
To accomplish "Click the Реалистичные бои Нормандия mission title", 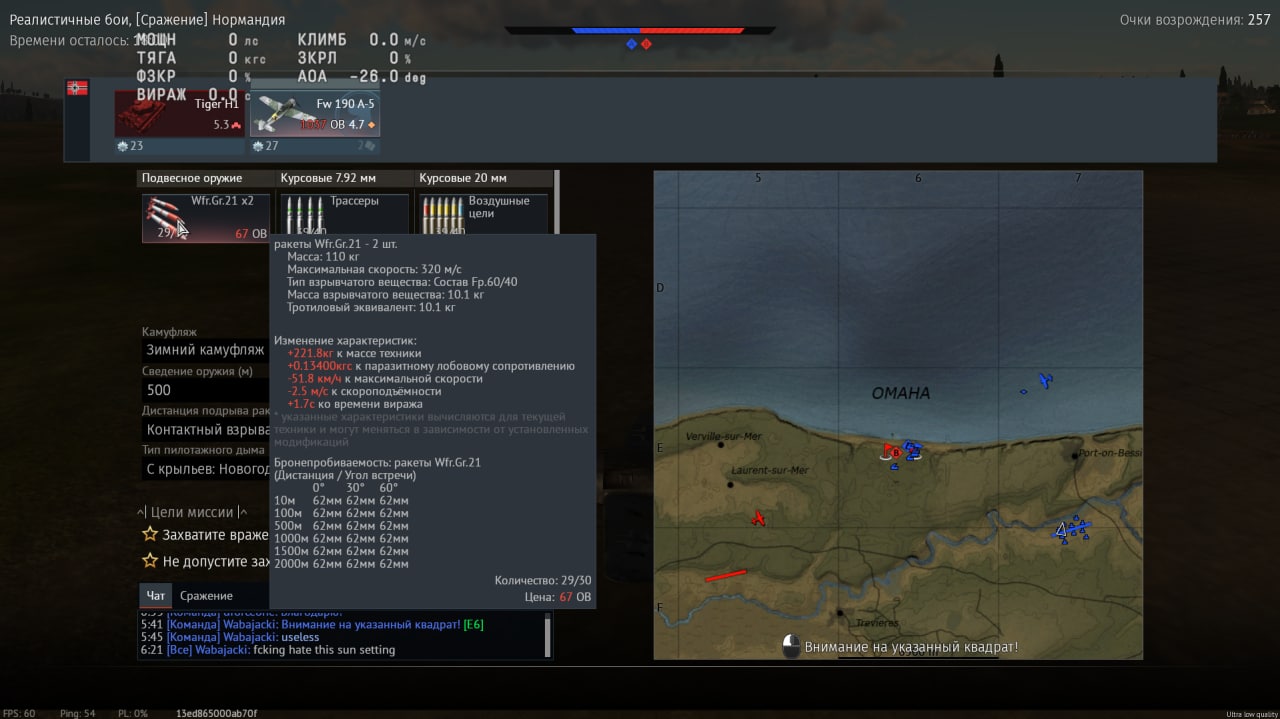I will click(147, 20).
